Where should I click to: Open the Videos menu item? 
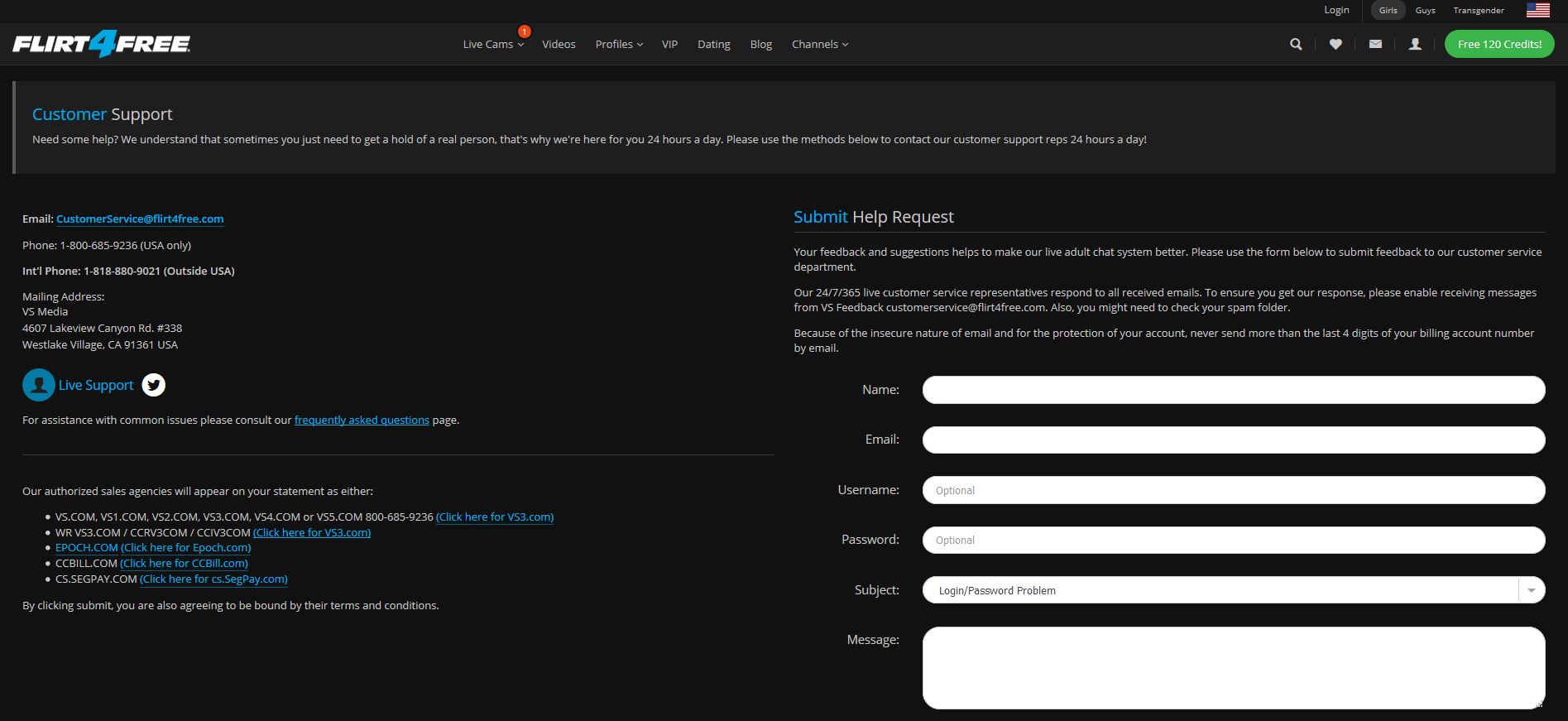click(559, 45)
